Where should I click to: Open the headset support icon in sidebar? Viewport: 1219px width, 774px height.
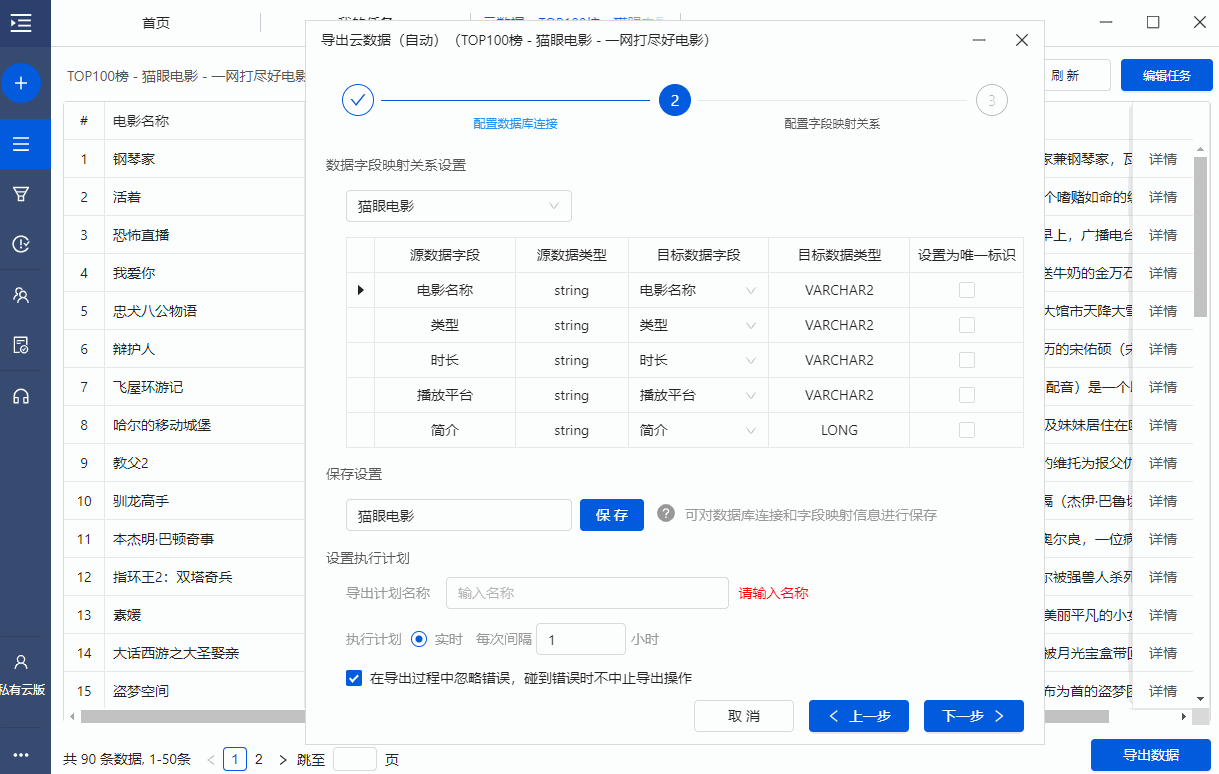point(21,396)
